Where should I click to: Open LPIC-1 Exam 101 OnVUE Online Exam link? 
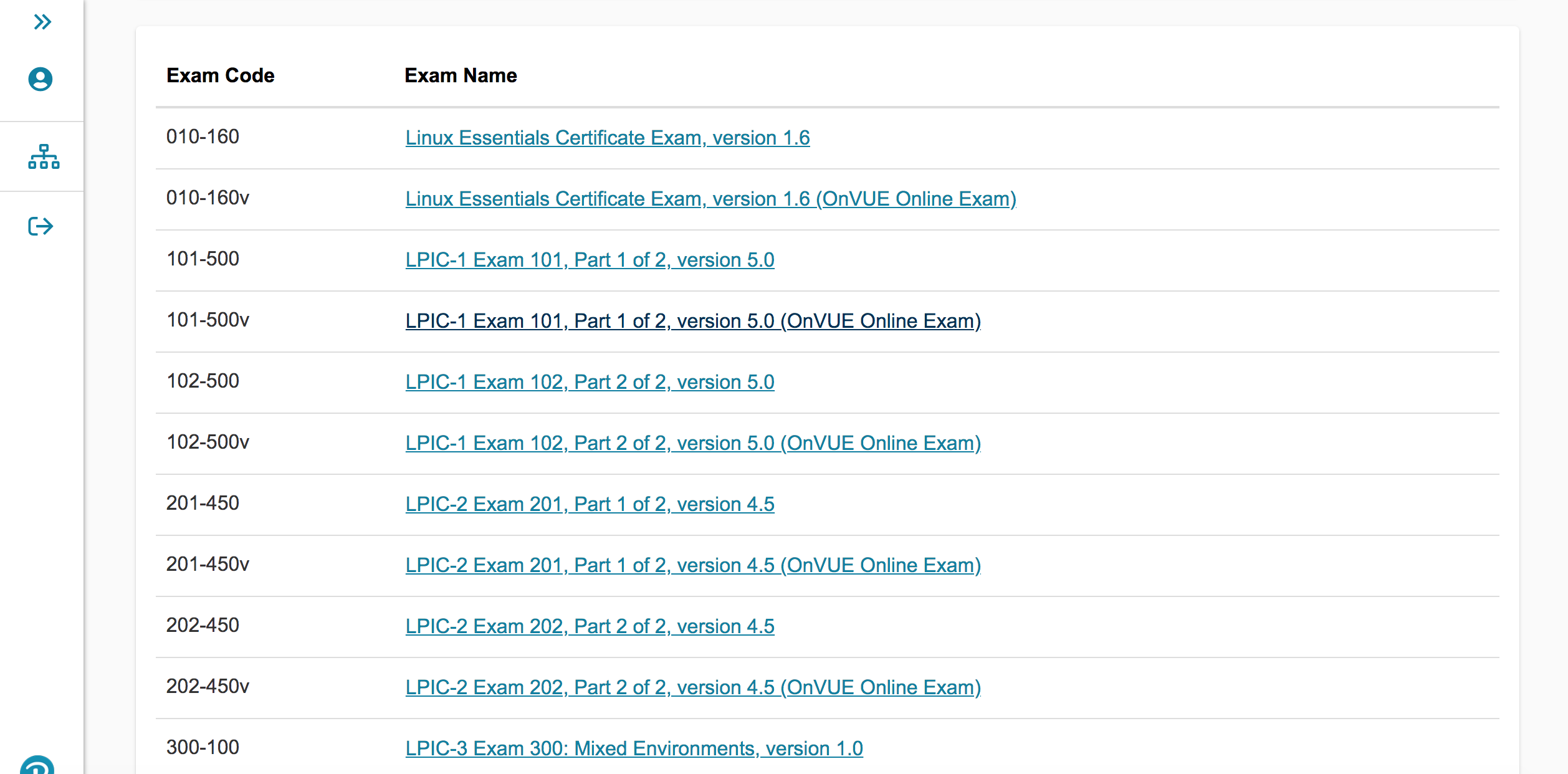(693, 321)
